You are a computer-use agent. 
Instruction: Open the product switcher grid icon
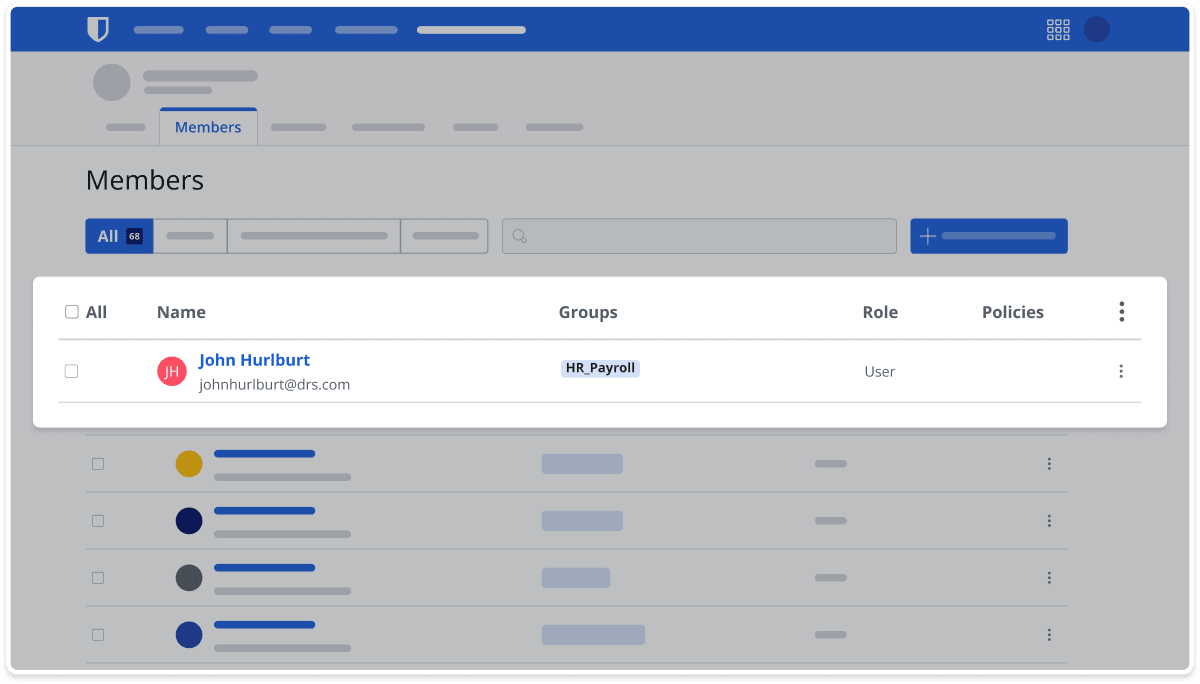(1057, 29)
